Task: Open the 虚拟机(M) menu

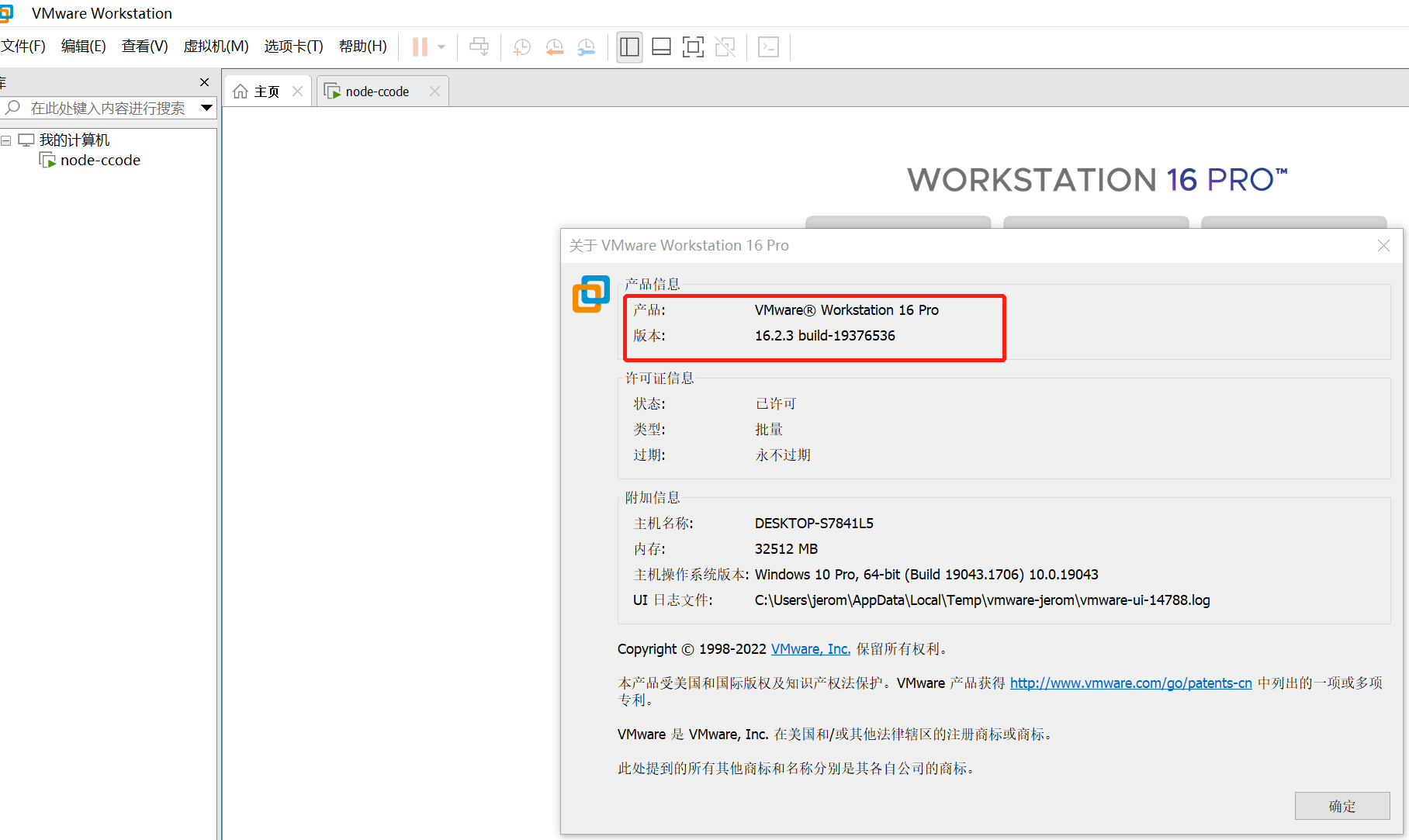Action: coord(216,47)
